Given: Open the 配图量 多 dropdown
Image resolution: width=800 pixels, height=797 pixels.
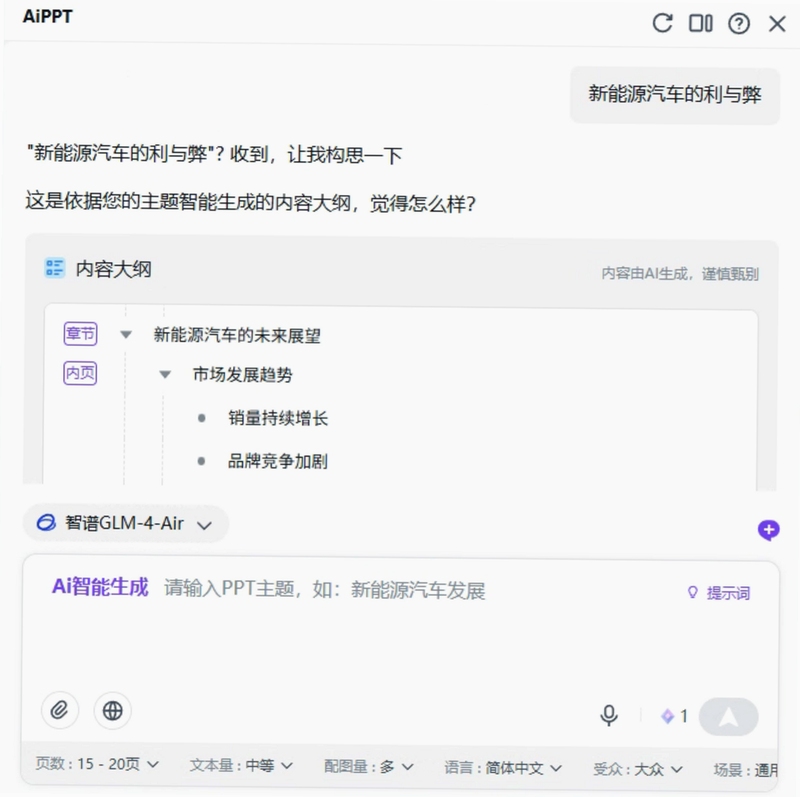Looking at the screenshot, I should [x=368, y=766].
